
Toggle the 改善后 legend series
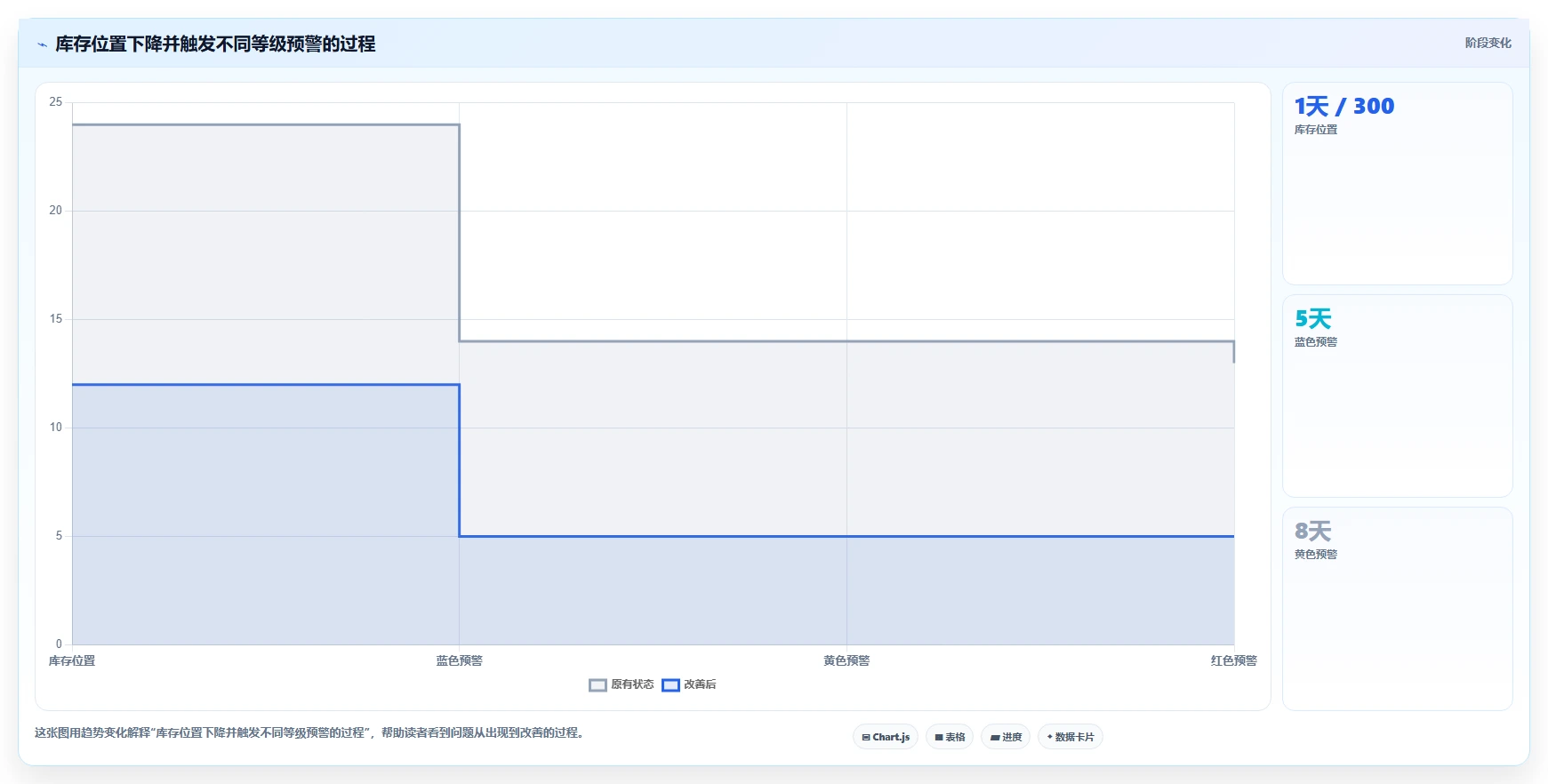(689, 684)
